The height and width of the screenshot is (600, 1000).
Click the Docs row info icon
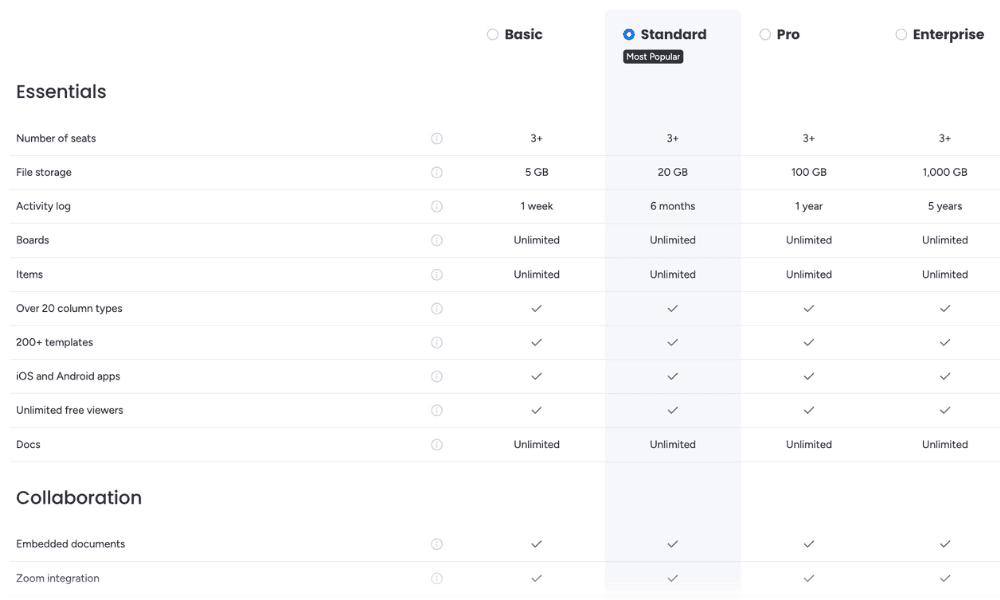[x=437, y=445]
